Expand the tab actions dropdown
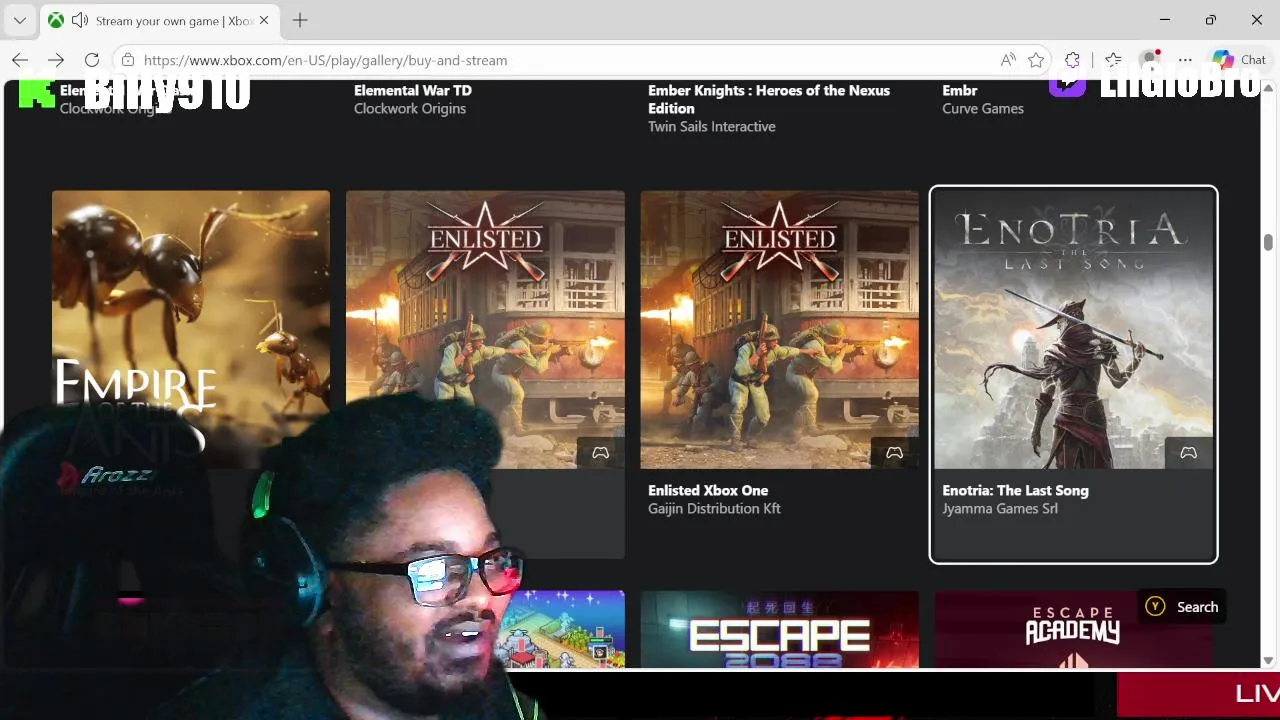1280x720 pixels. click(x=19, y=20)
